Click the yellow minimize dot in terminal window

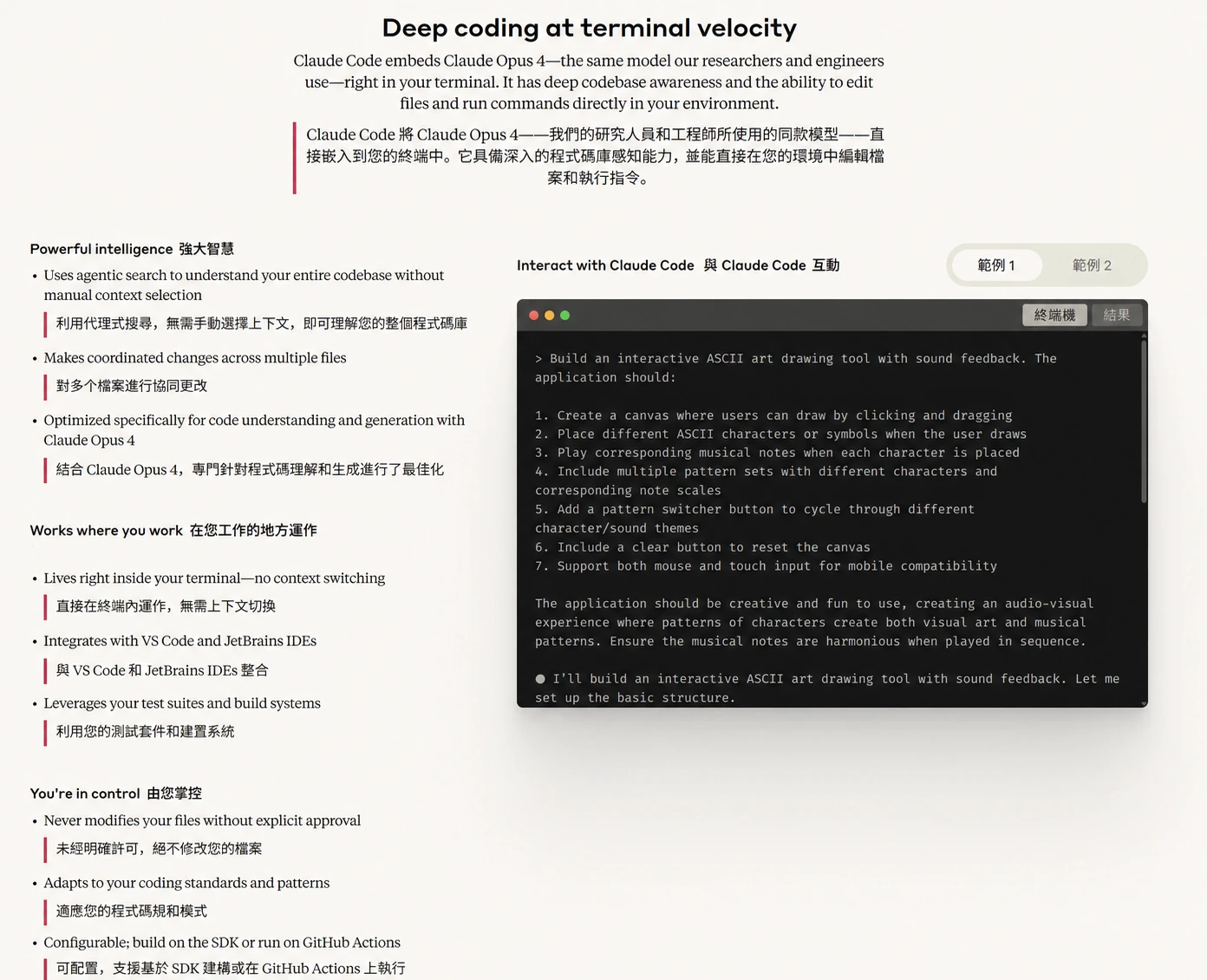click(550, 316)
